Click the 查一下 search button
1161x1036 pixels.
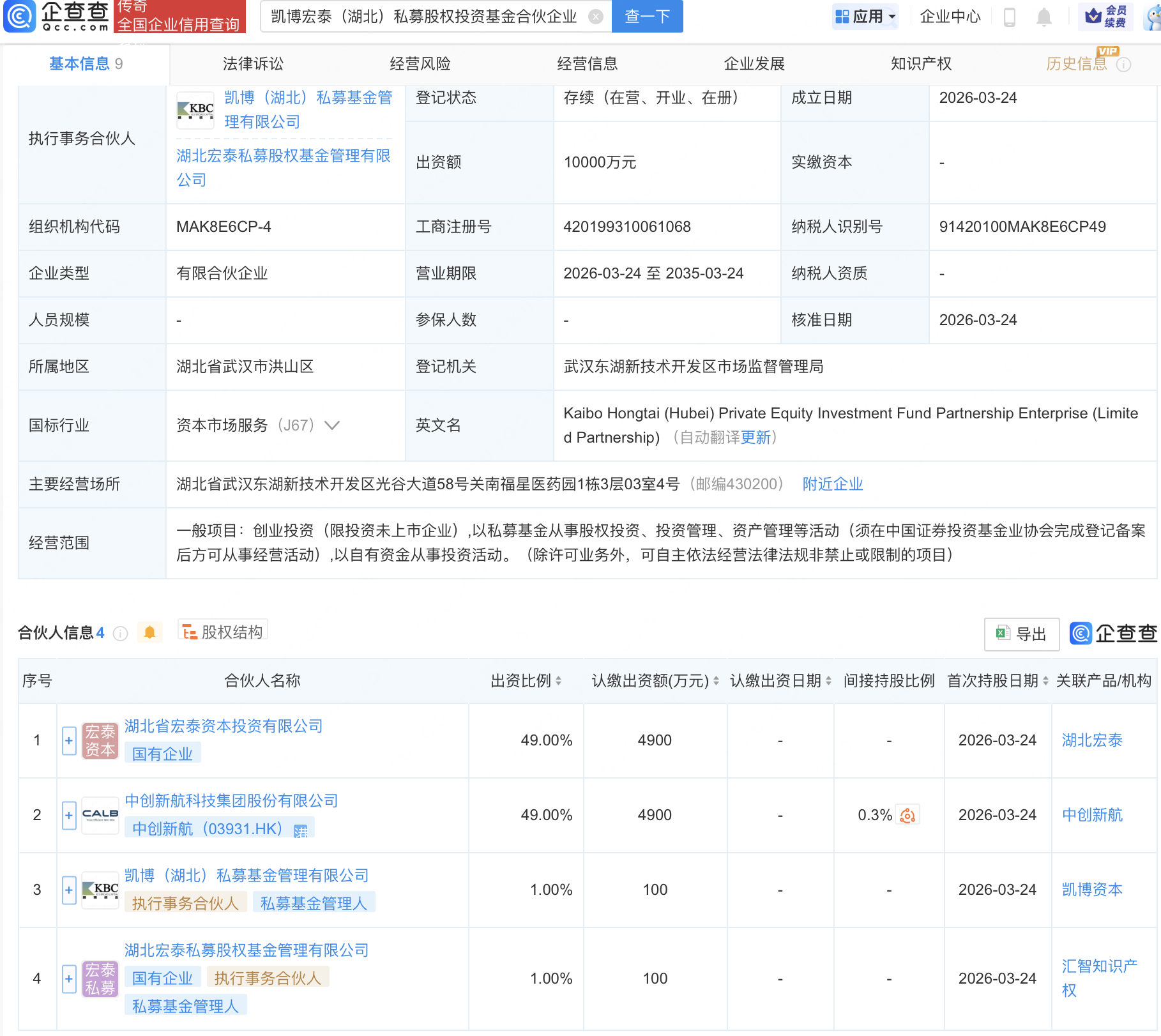647,17
